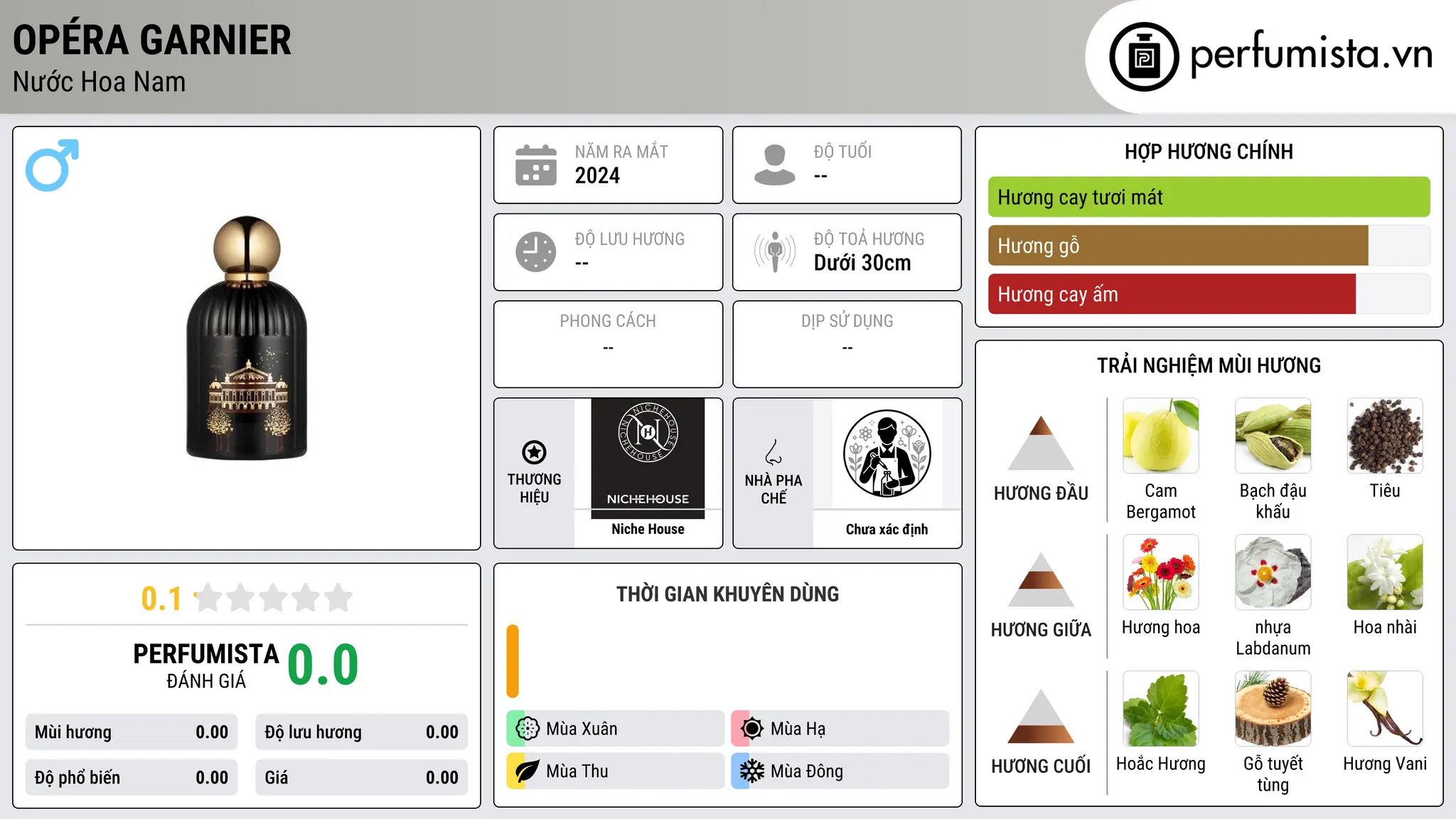Click the Hương Cuối pyramid icon
Image resolution: width=1456 pixels, height=819 pixels.
click(1041, 715)
